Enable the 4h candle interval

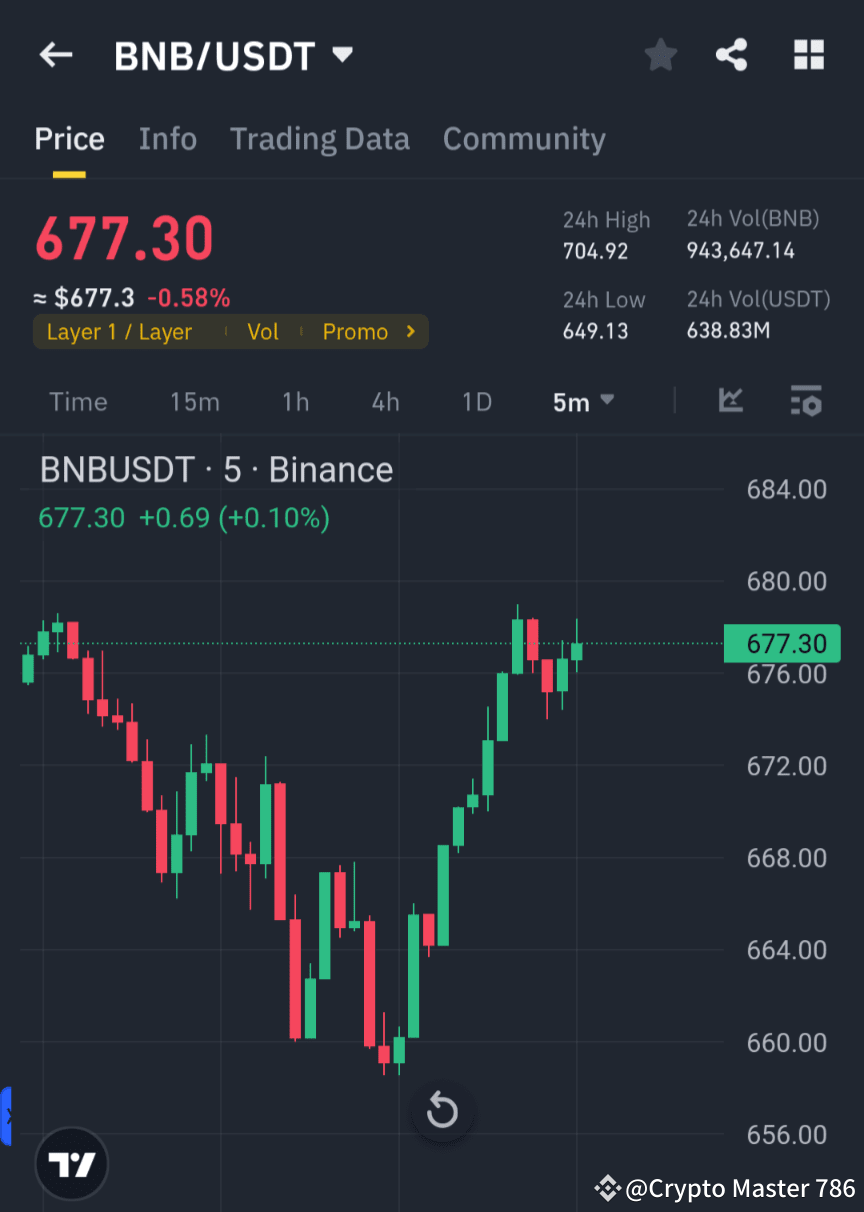click(x=385, y=402)
